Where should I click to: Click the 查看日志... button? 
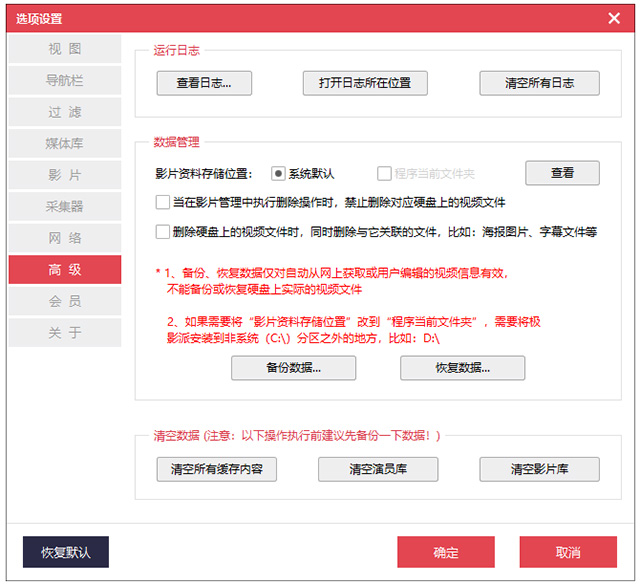(204, 83)
